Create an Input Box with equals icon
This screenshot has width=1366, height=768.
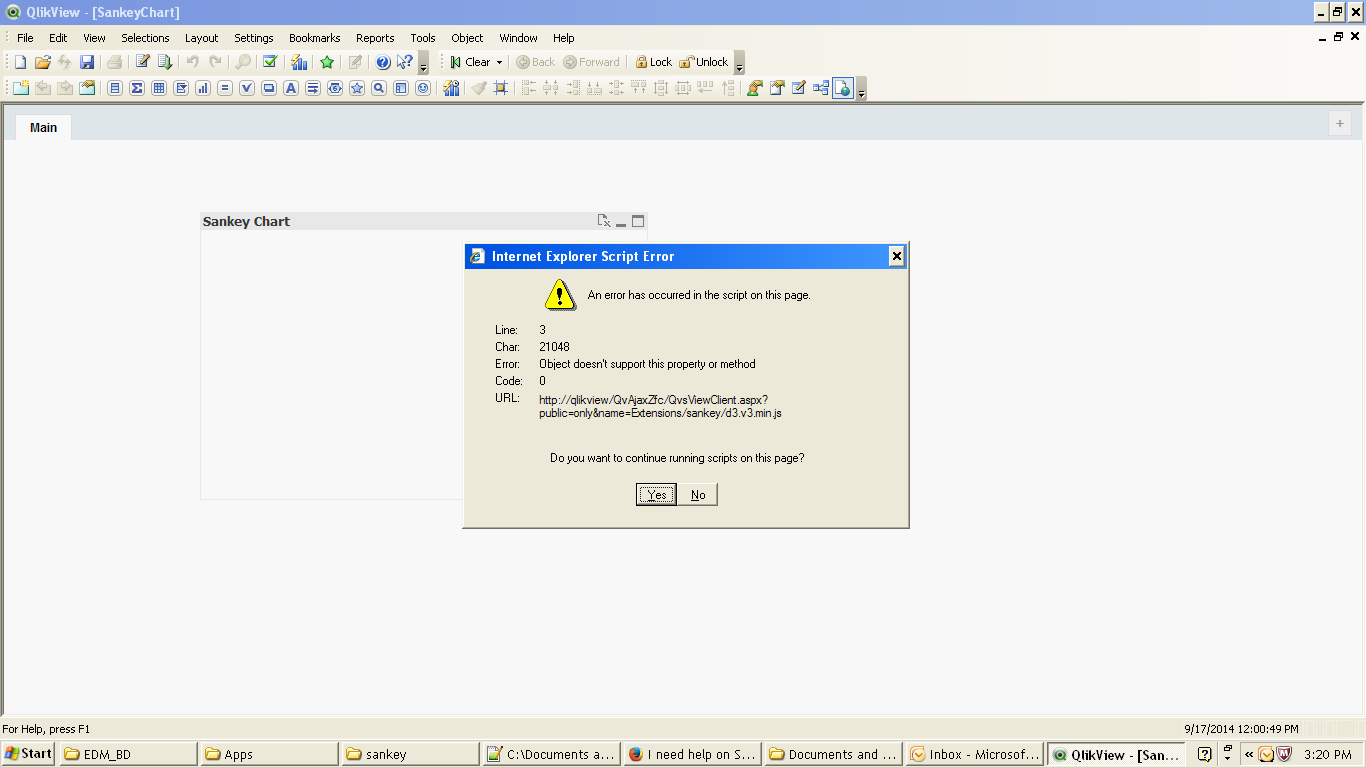coord(225,88)
